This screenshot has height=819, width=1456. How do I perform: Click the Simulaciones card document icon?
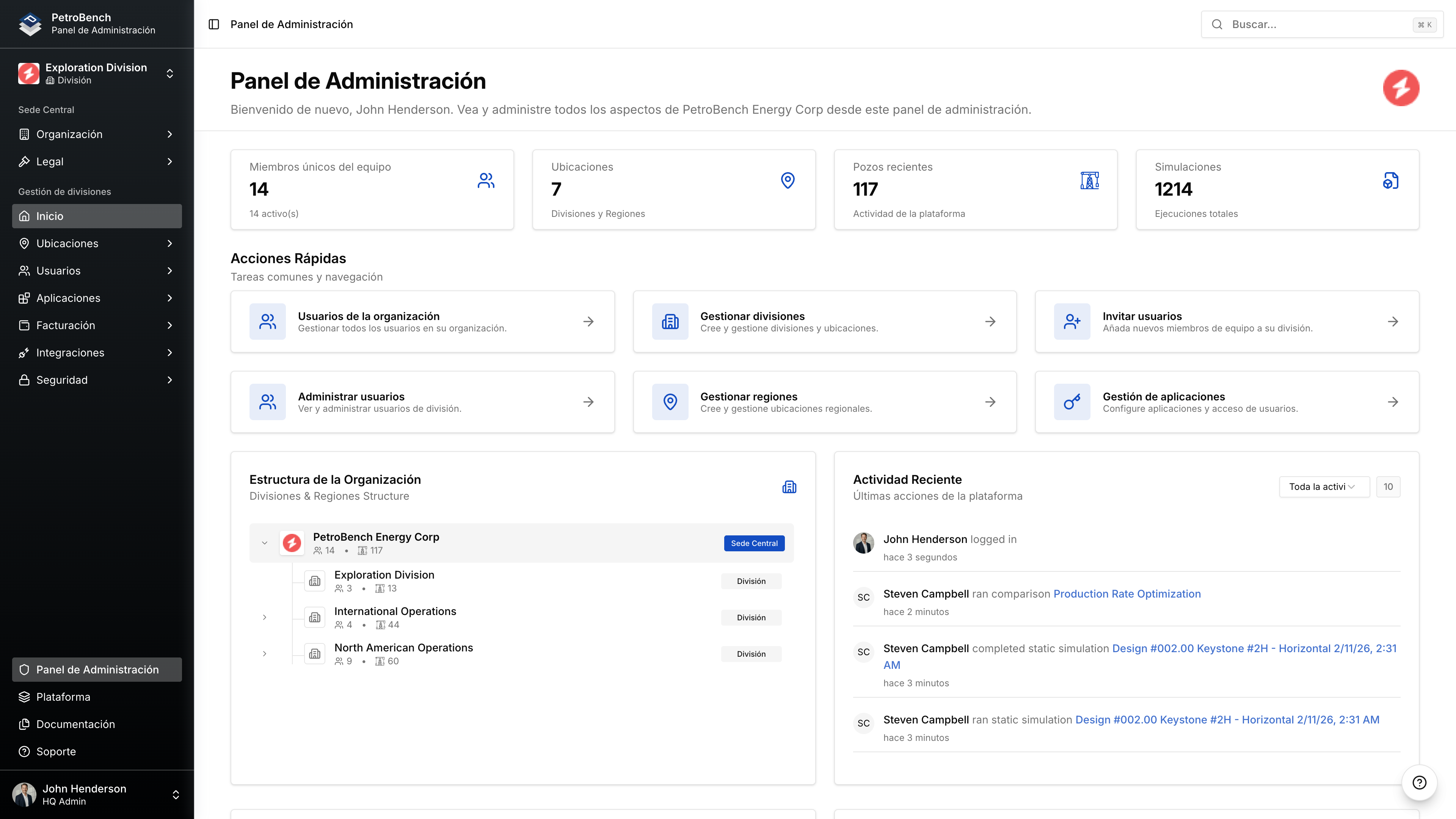point(1390,180)
